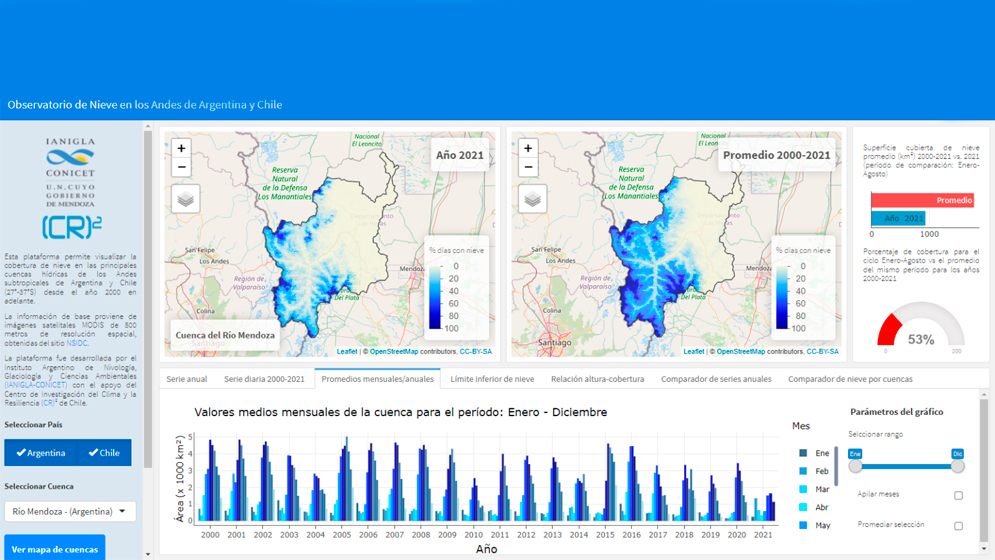Click the blue Año 2021 bar
The width and height of the screenshot is (995, 560).
(898, 218)
